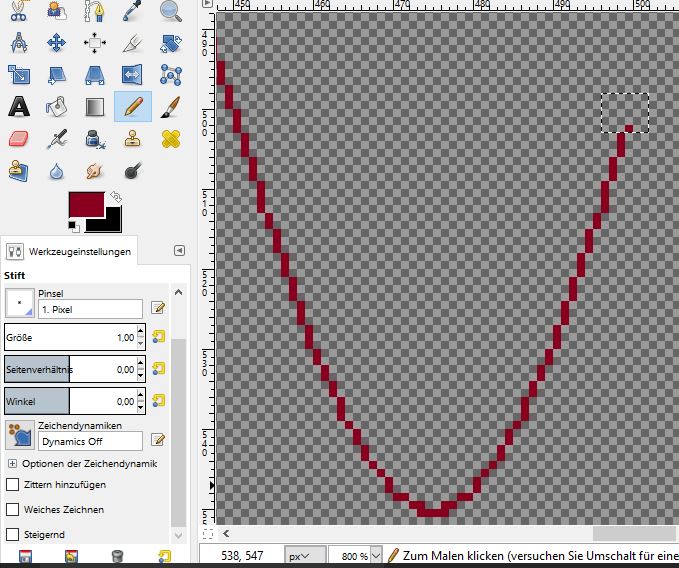
Task: Select the Move tool
Action: (x=57, y=43)
